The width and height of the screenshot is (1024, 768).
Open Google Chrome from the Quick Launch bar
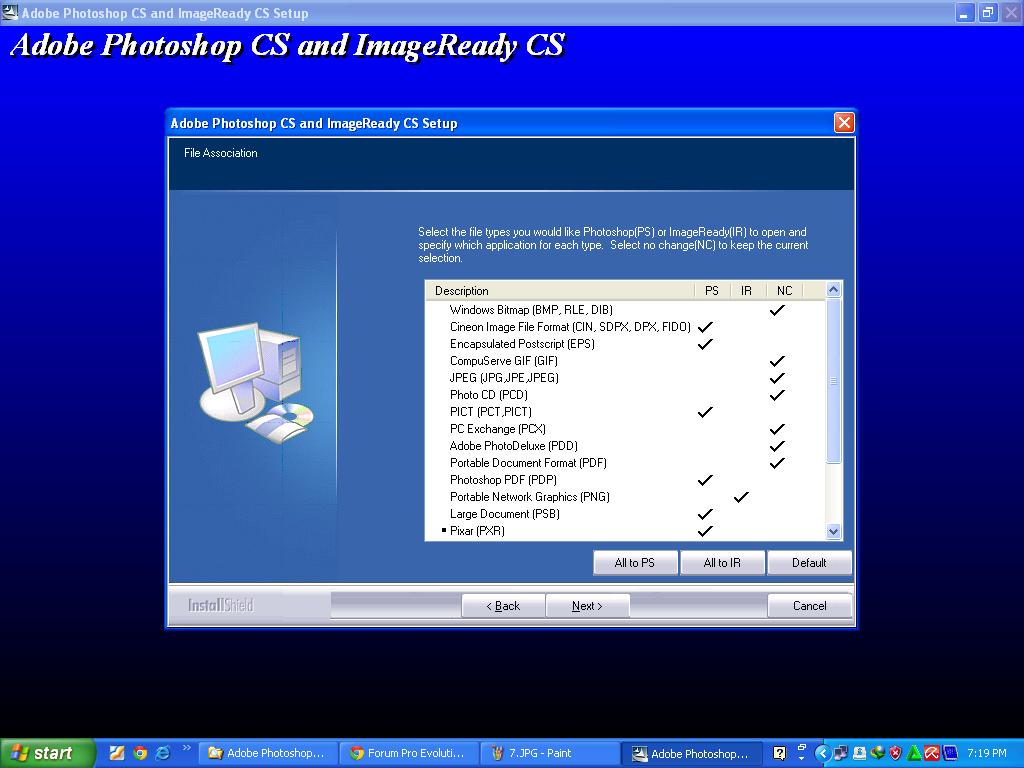pyautogui.click(x=140, y=753)
